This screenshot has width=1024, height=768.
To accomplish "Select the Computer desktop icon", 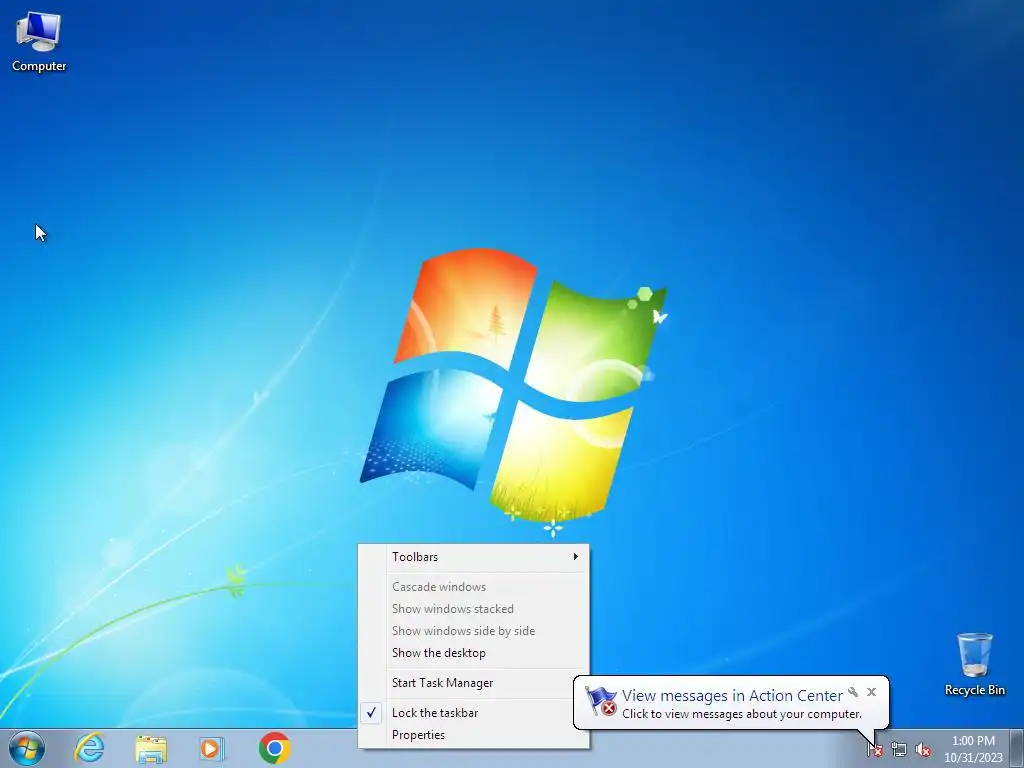I will tap(39, 42).
